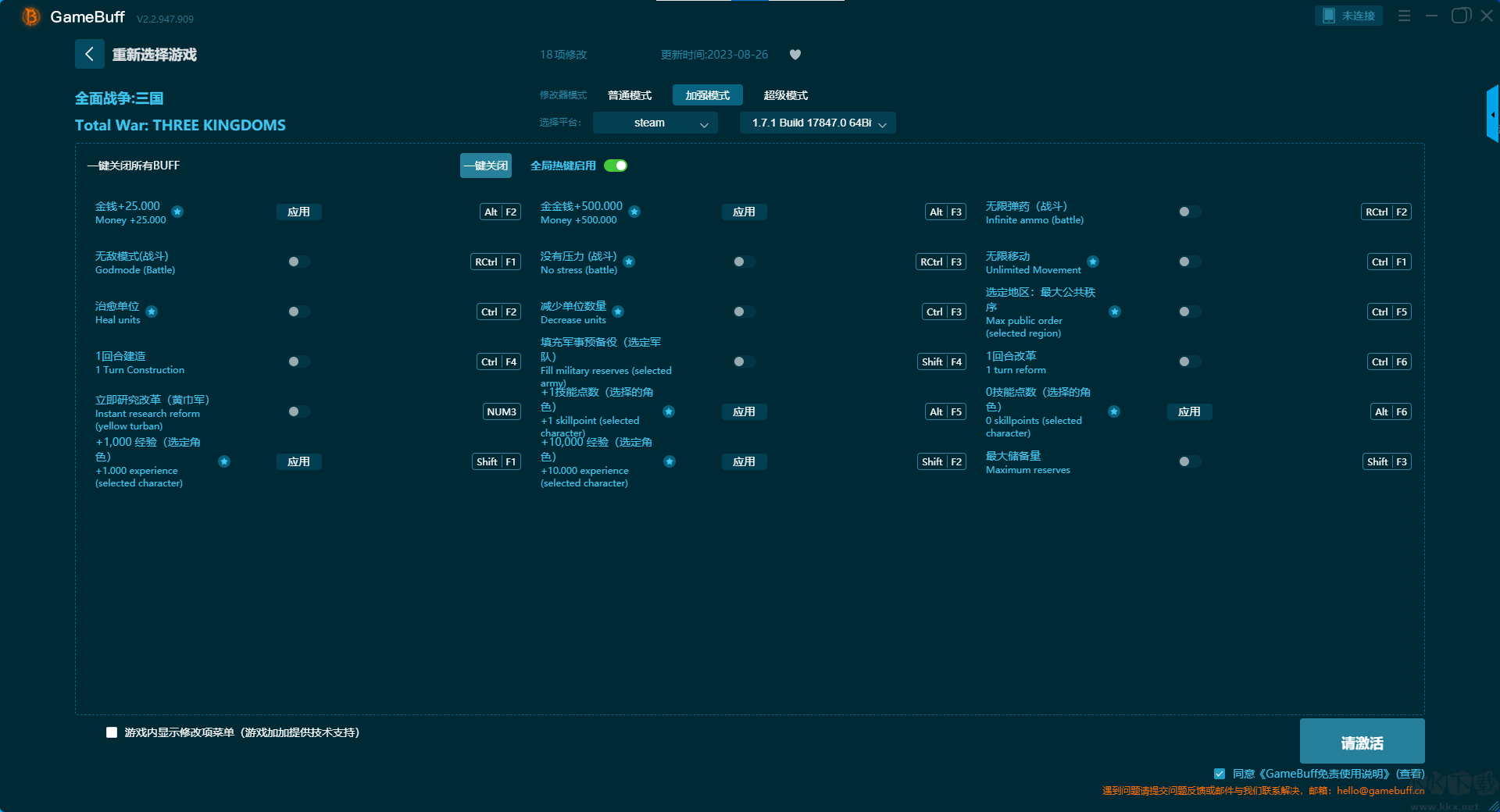The image size is (1500, 812).
Task: Toggle No stress (battle) switch
Action: click(x=745, y=262)
